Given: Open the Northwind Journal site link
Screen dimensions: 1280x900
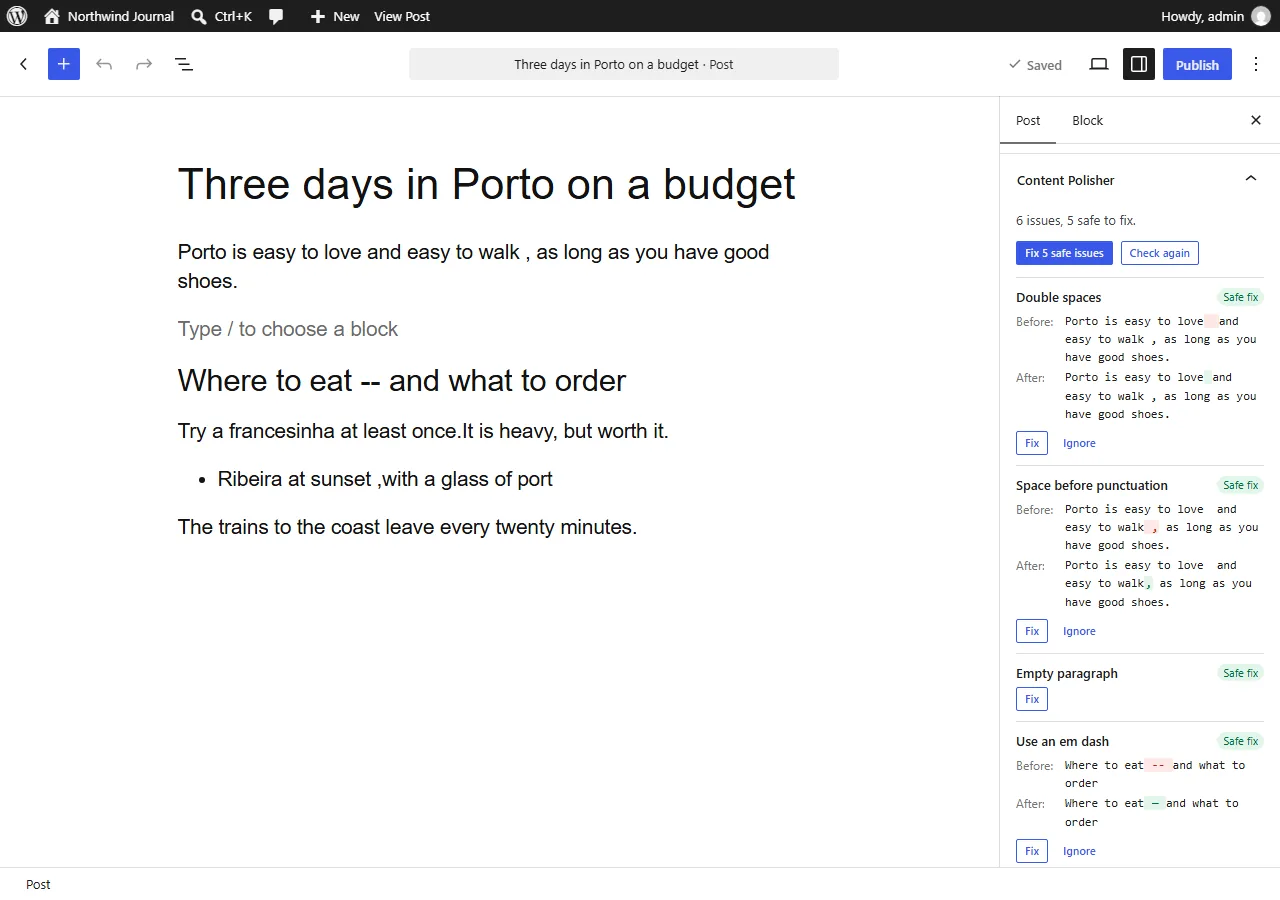Looking at the screenshot, I should coord(109,16).
